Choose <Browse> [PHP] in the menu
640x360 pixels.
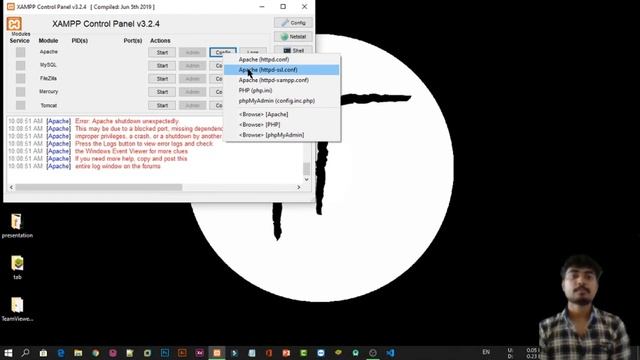[x=282, y=124]
